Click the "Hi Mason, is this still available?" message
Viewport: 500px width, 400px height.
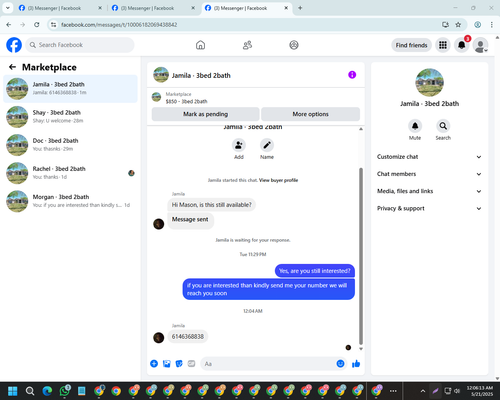(212, 205)
